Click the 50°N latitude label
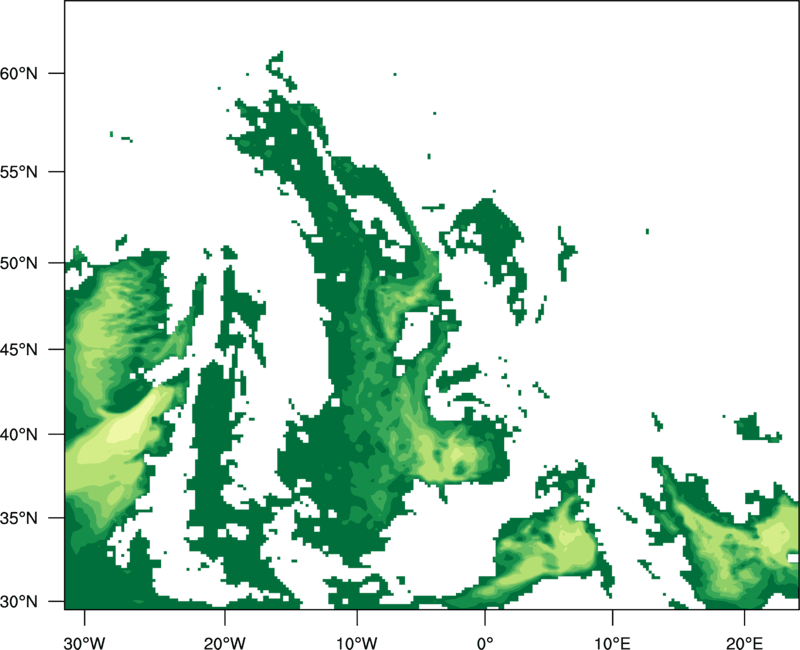The image size is (800, 650). (x=18, y=263)
